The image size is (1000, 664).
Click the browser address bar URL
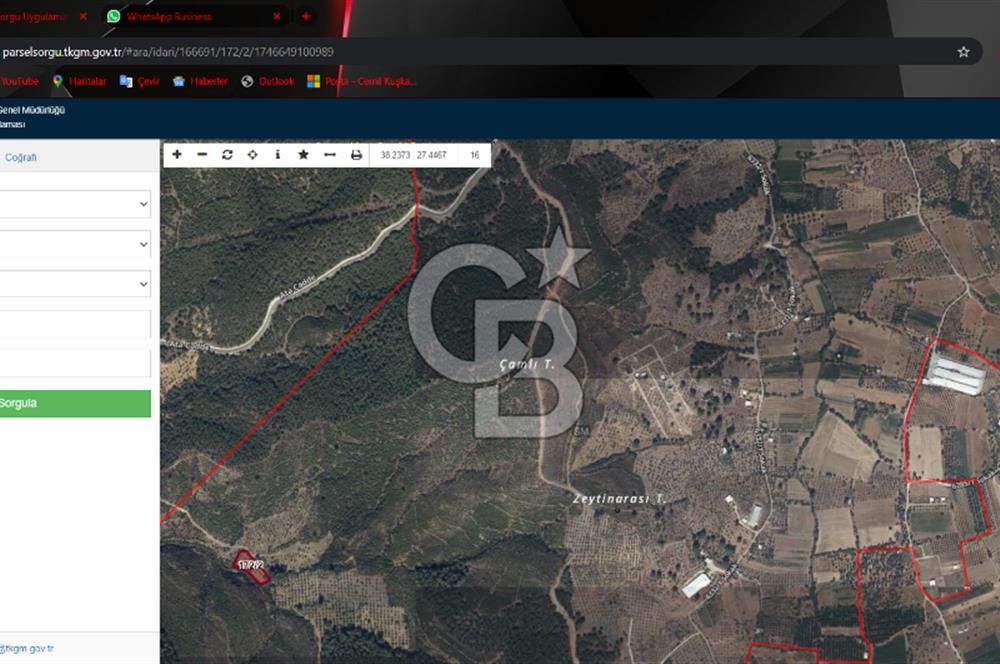click(167, 52)
